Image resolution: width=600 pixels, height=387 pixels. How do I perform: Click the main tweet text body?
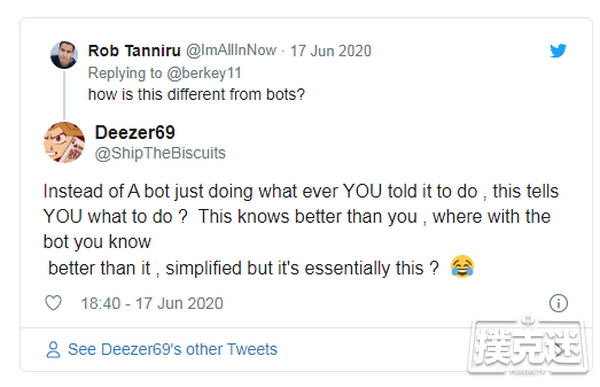(x=301, y=230)
